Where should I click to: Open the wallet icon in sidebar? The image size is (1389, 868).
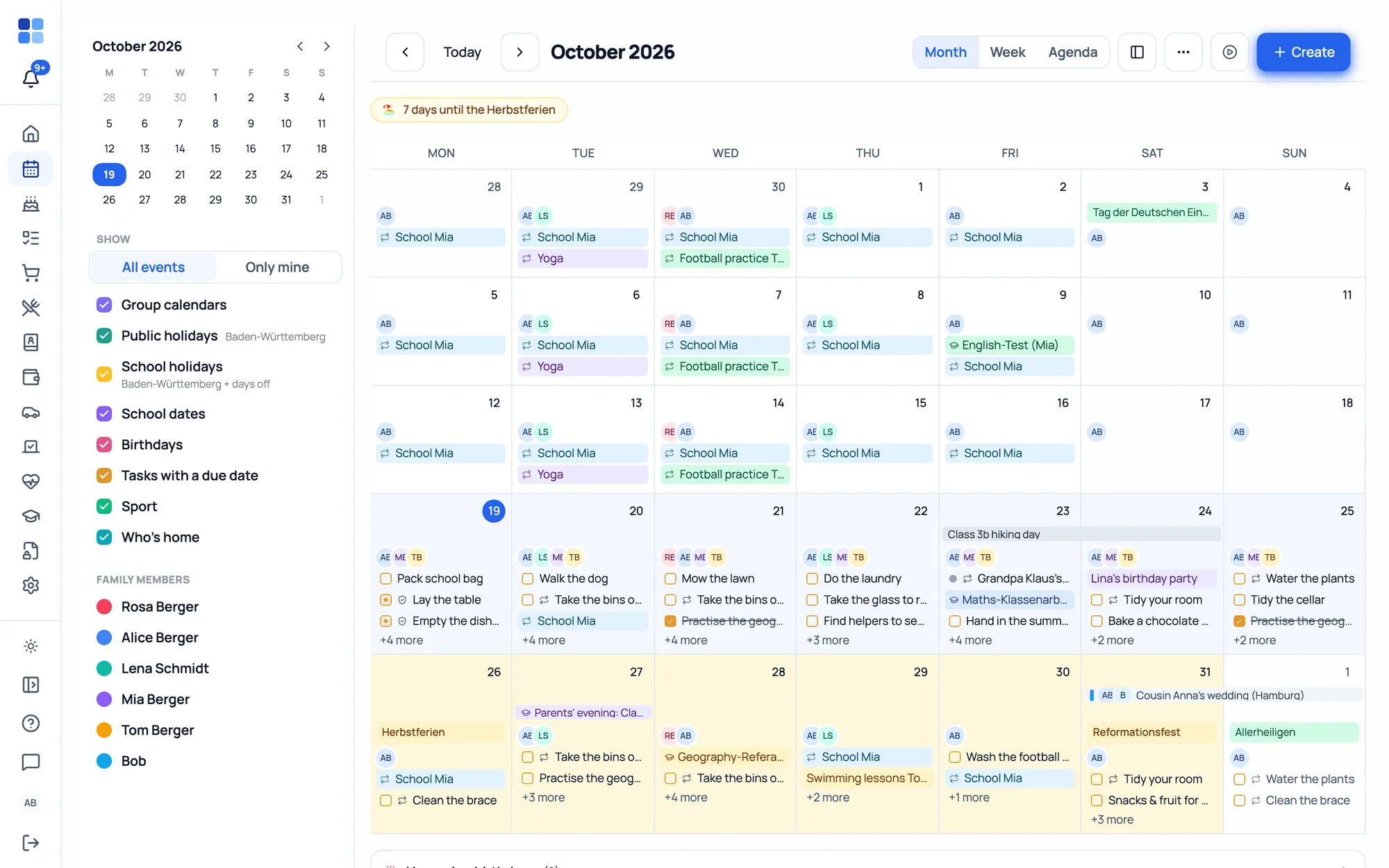31,377
